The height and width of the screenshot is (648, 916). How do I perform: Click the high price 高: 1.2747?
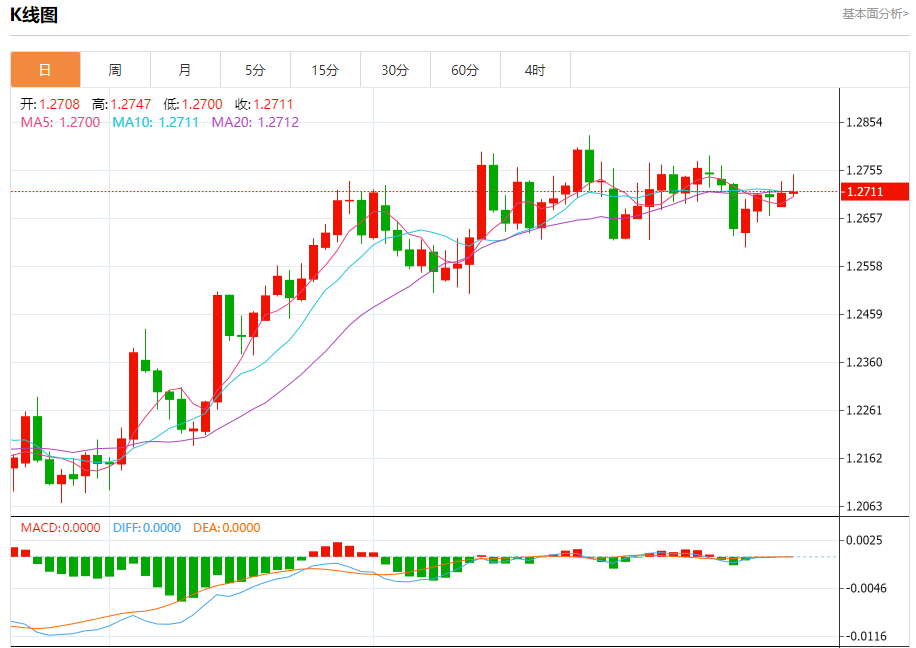pyautogui.click(x=122, y=104)
